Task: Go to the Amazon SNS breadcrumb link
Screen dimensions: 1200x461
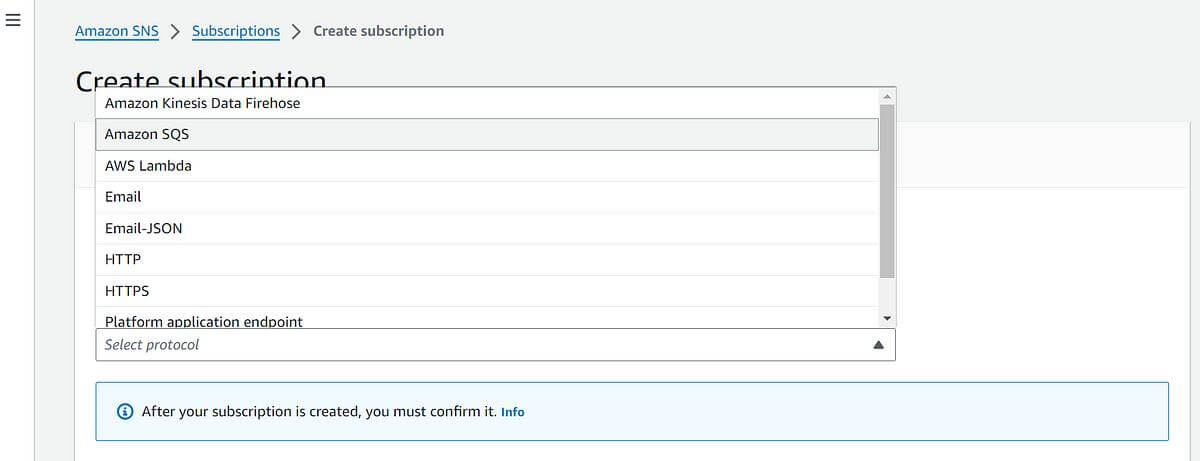Action: 117,31
